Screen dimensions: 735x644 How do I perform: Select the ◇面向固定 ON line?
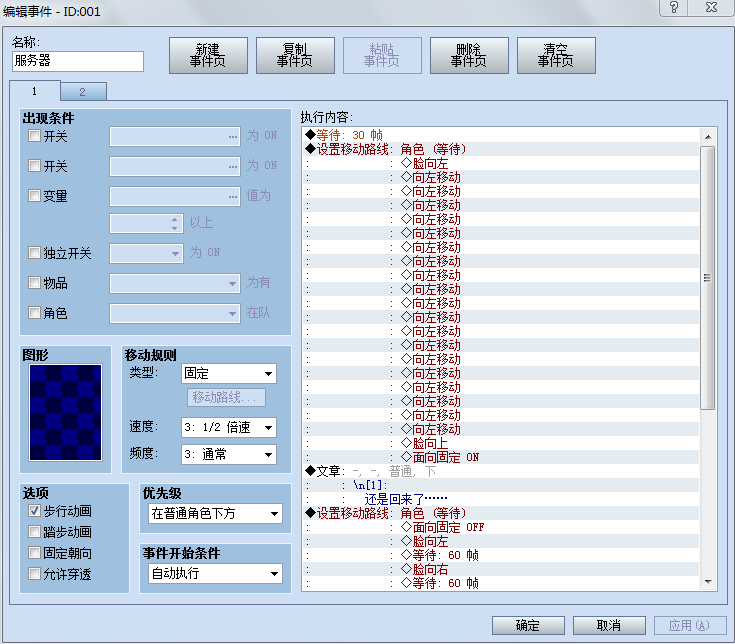pos(501,457)
